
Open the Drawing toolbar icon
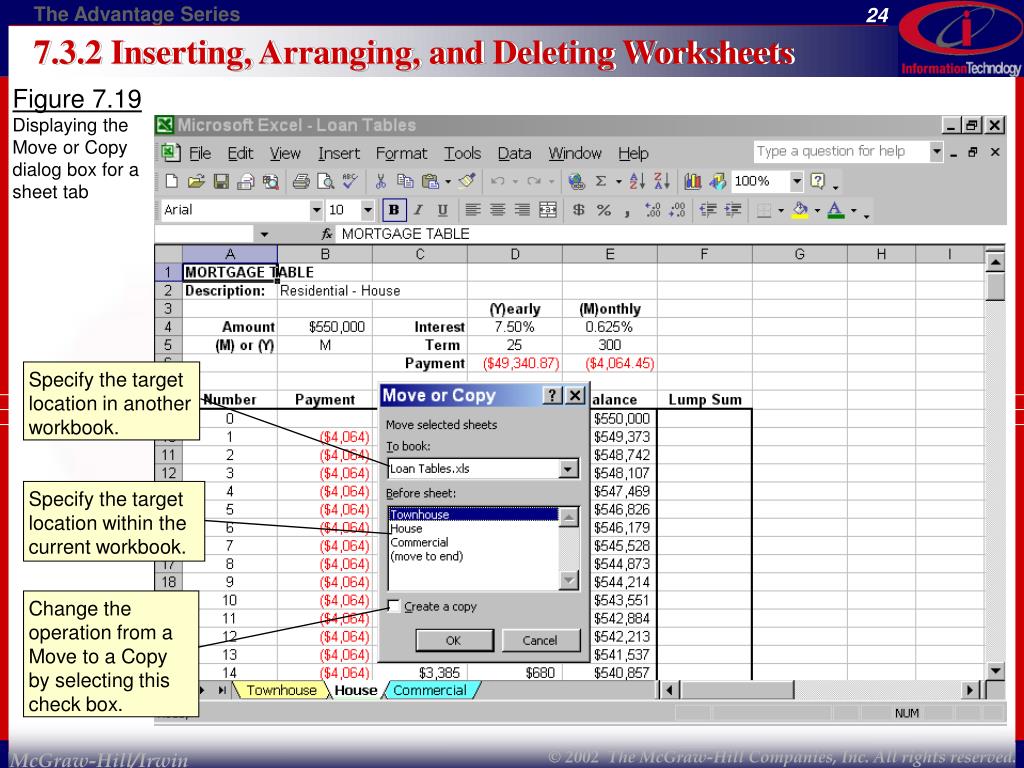718,182
